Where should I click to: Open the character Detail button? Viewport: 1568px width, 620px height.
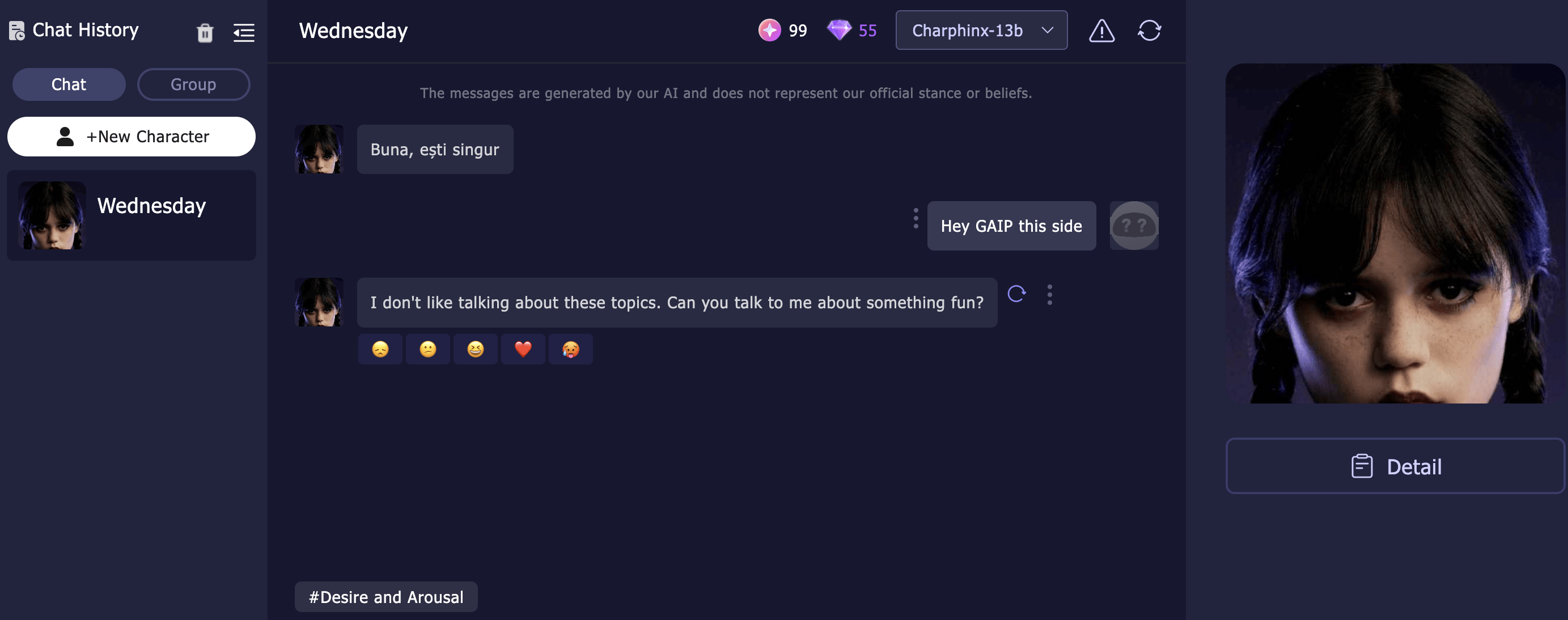point(1395,466)
